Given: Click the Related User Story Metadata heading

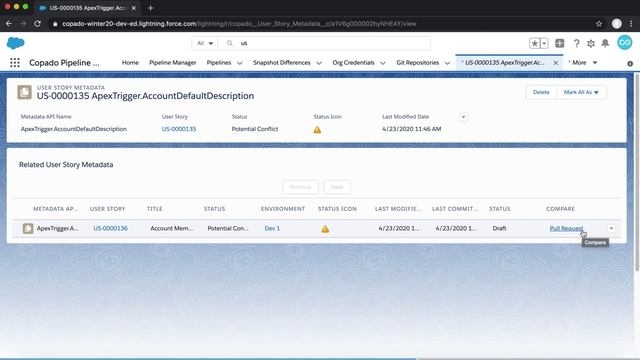Looking at the screenshot, I should coord(66,164).
